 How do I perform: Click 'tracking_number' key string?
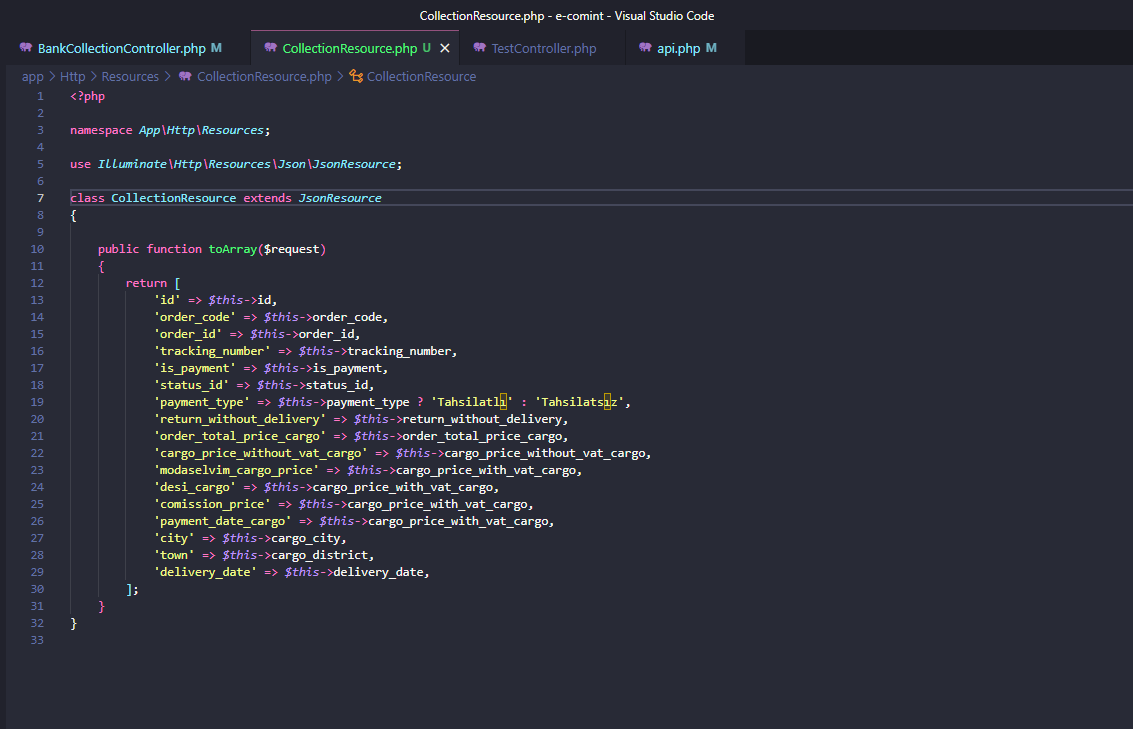212,351
